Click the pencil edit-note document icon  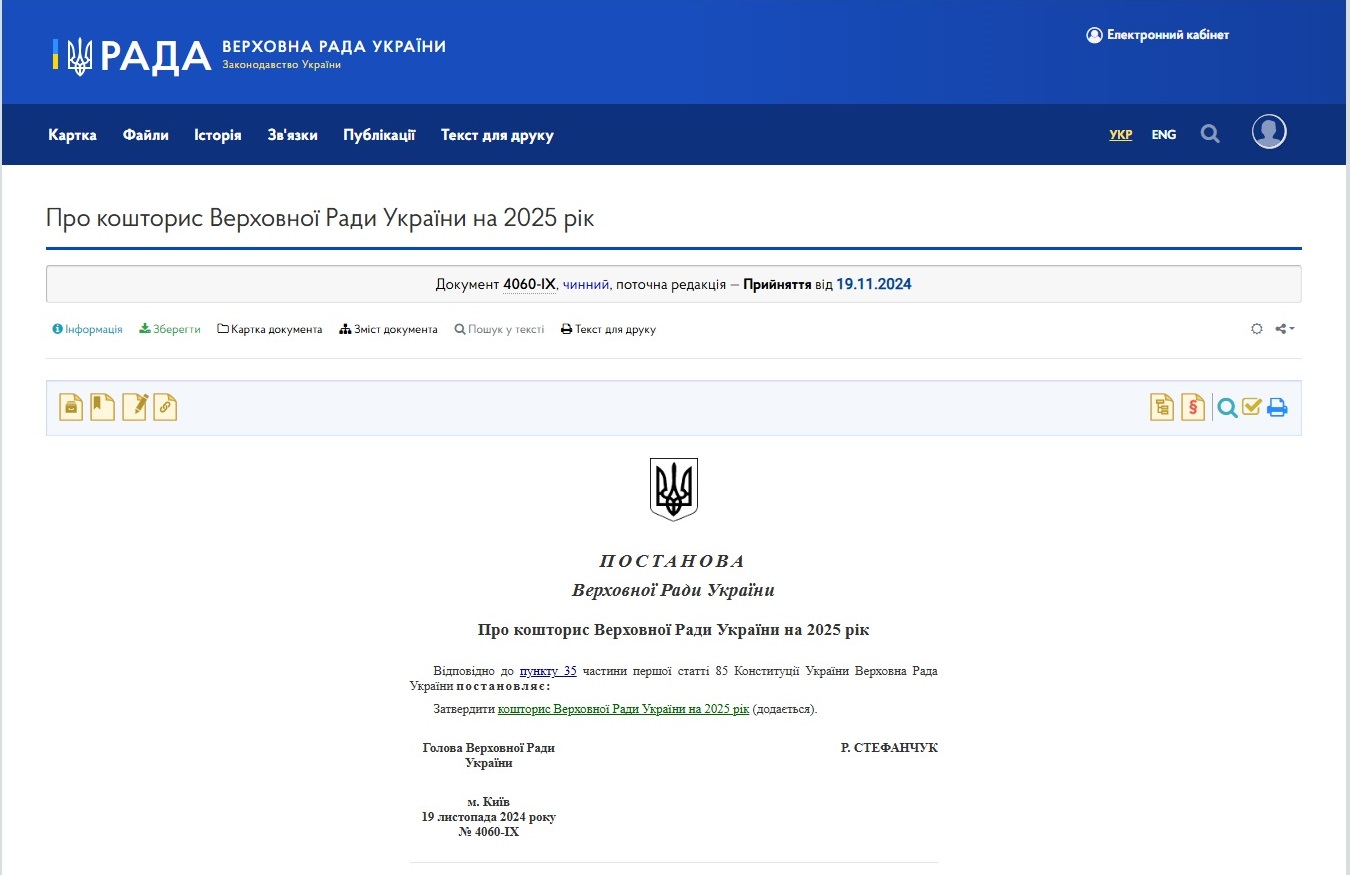pos(134,407)
